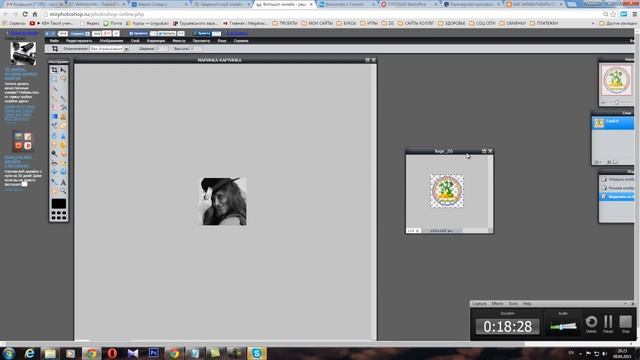Select the second history entry
The width and height of the screenshot is (640, 360).
(616, 188)
